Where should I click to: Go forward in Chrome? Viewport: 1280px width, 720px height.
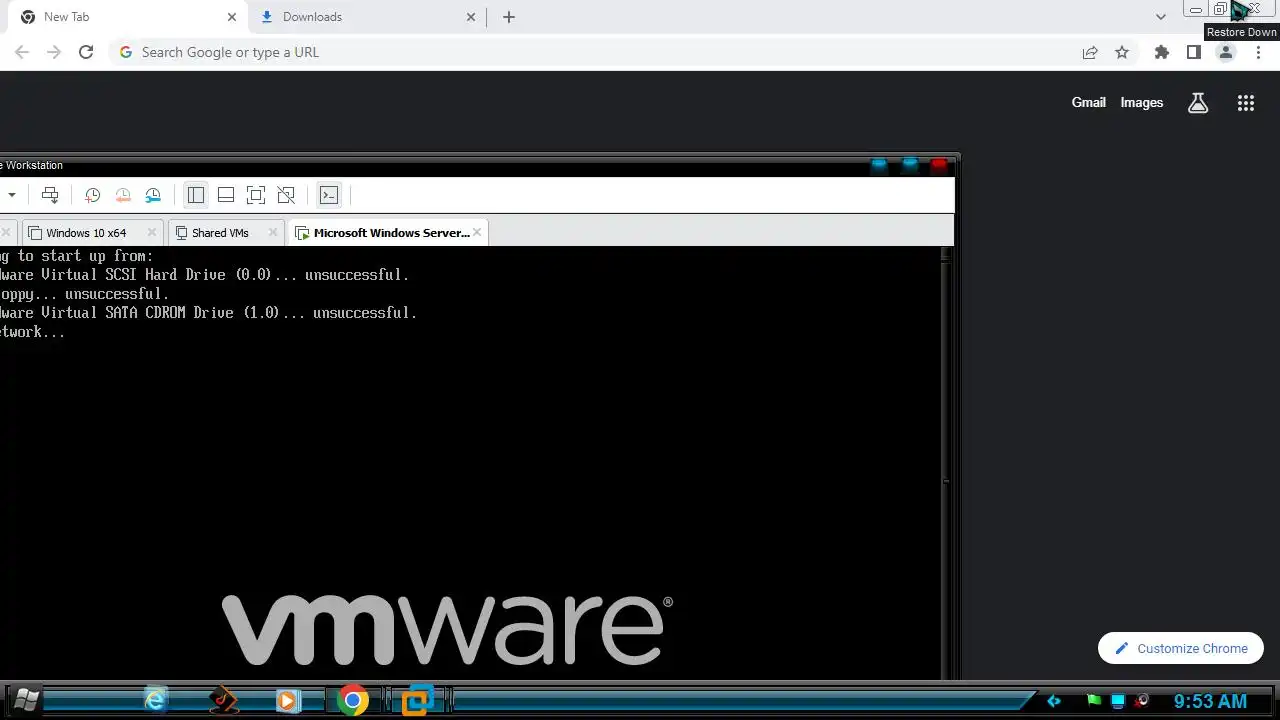point(54,52)
